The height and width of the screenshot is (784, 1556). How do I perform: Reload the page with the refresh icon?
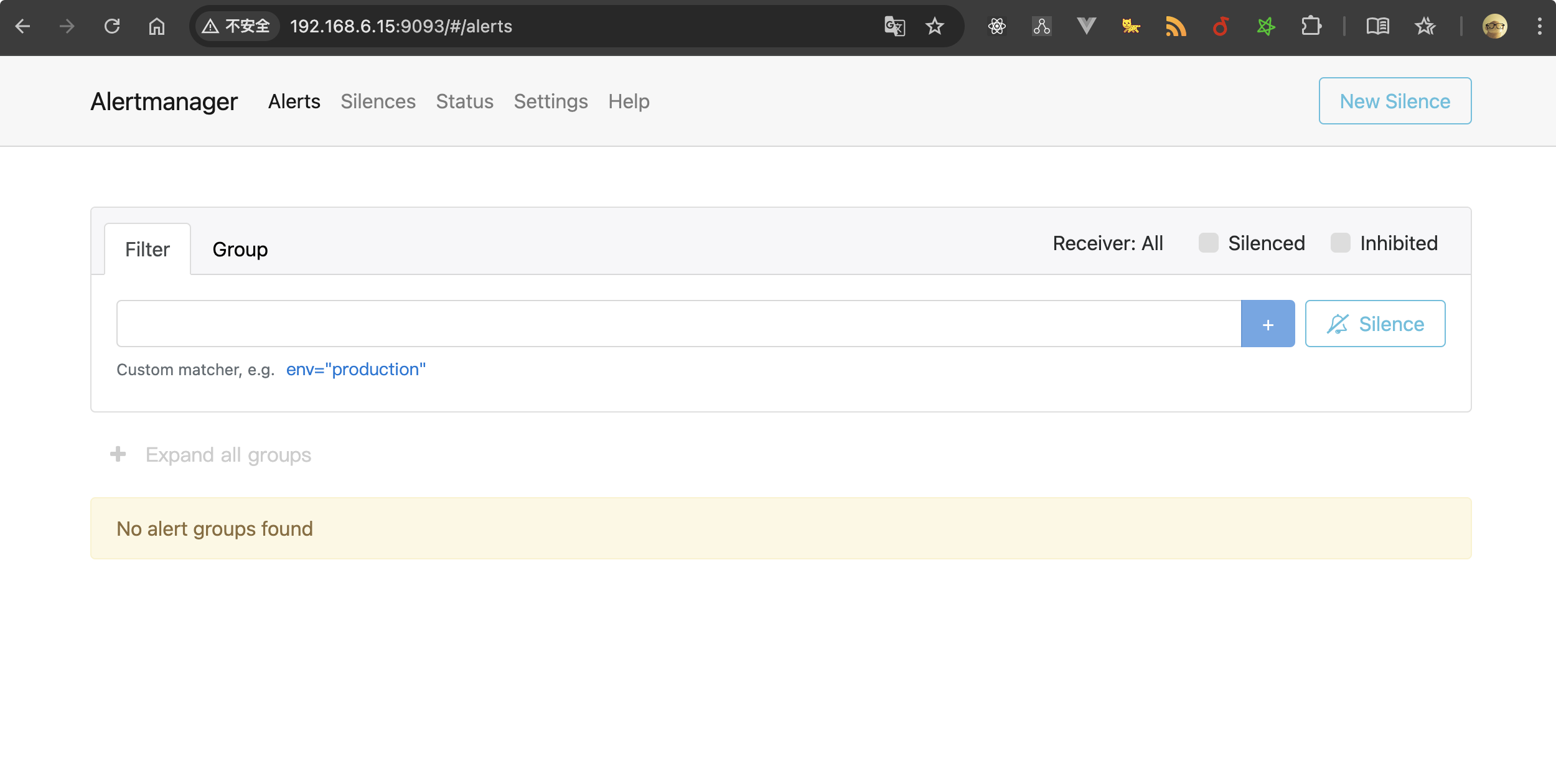pyautogui.click(x=112, y=26)
